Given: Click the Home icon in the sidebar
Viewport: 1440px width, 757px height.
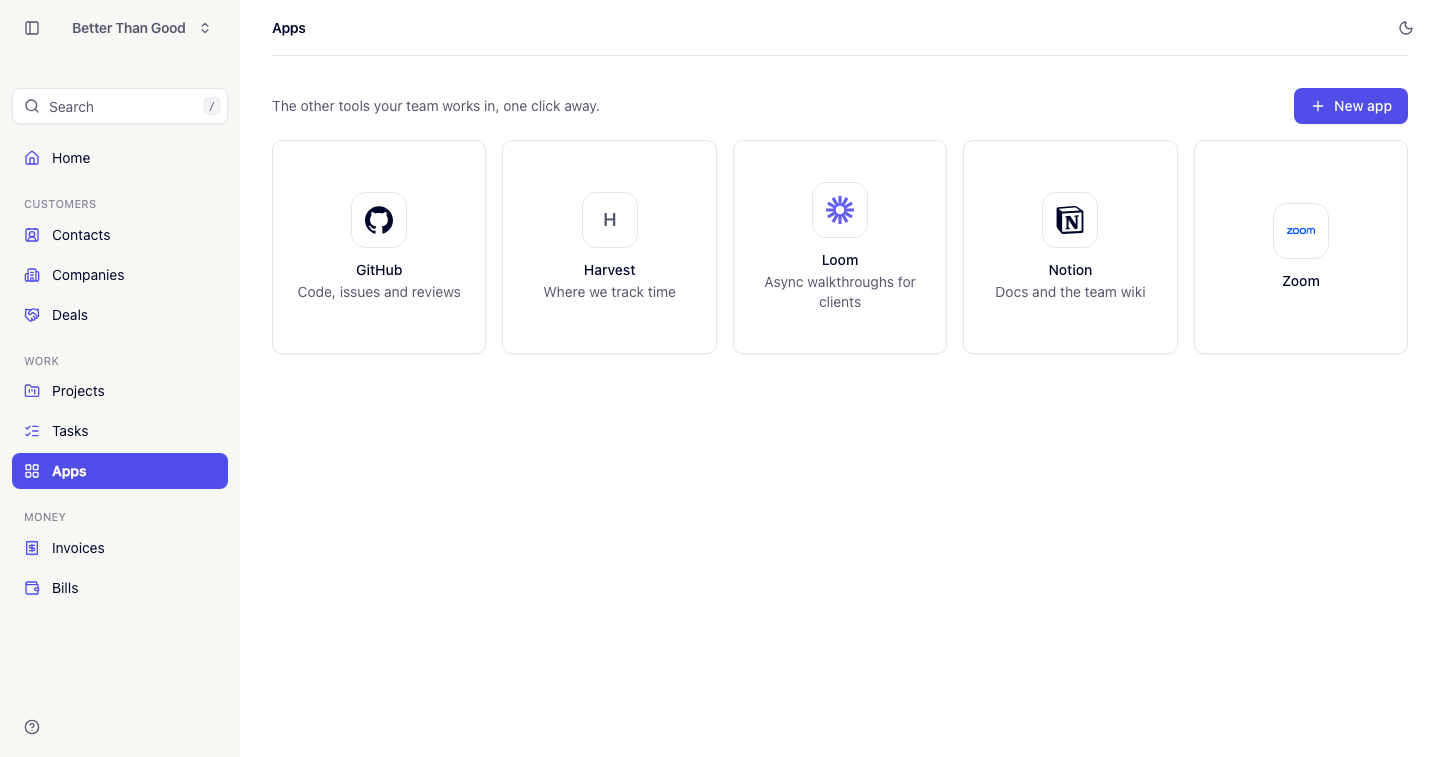Looking at the screenshot, I should (x=32, y=158).
